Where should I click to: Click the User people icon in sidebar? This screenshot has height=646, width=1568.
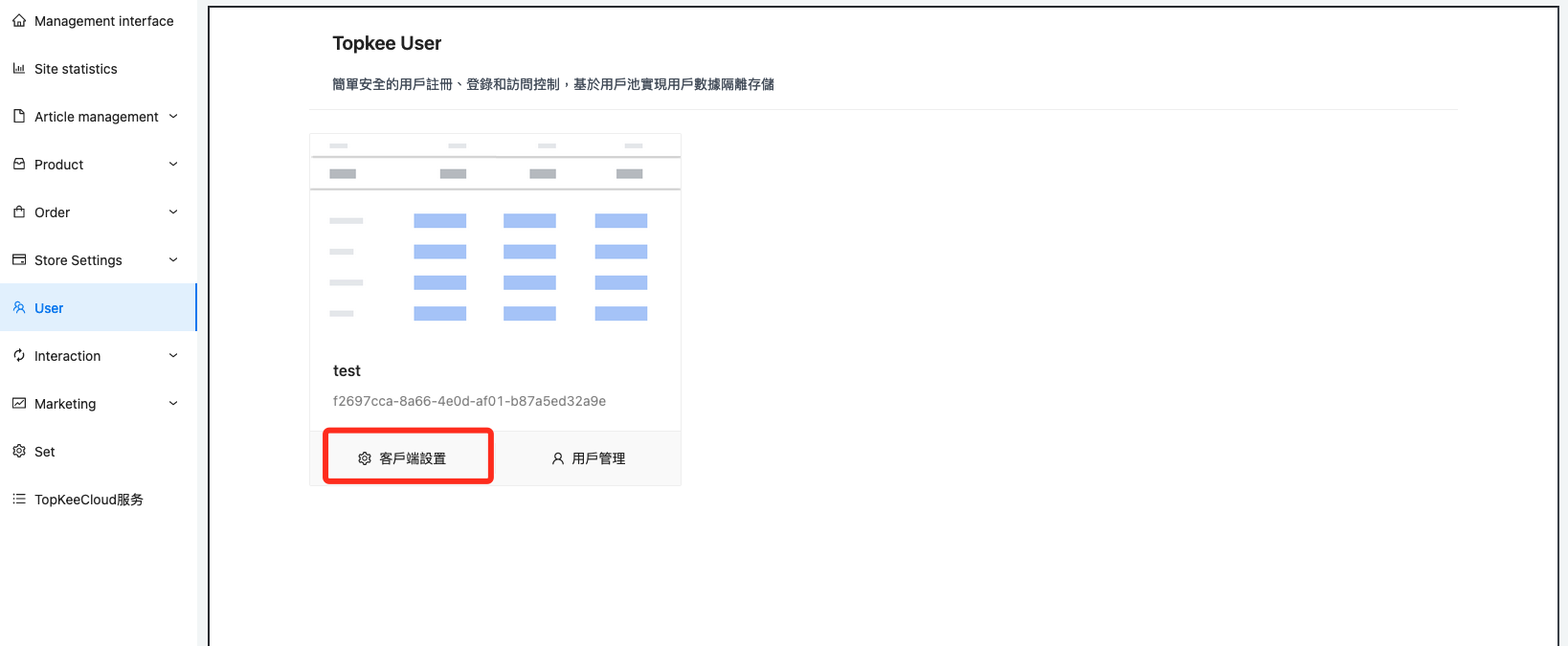(x=19, y=307)
